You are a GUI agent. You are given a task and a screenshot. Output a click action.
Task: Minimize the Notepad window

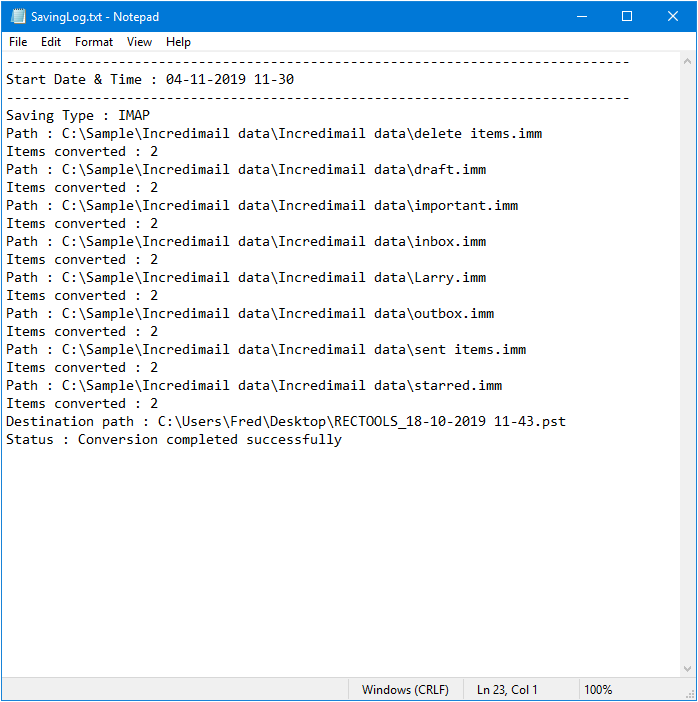pos(582,17)
